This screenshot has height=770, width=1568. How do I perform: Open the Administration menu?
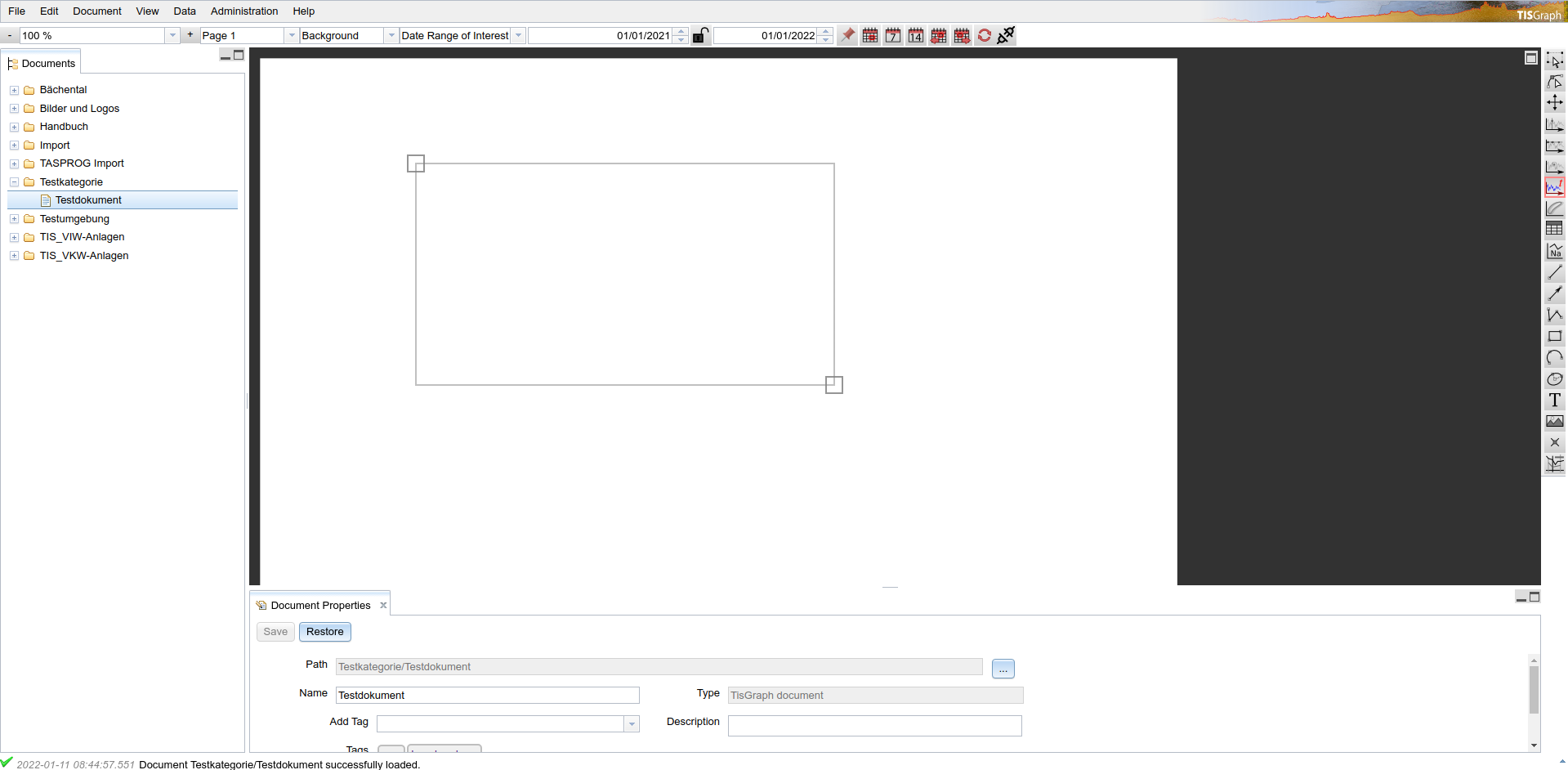click(243, 11)
